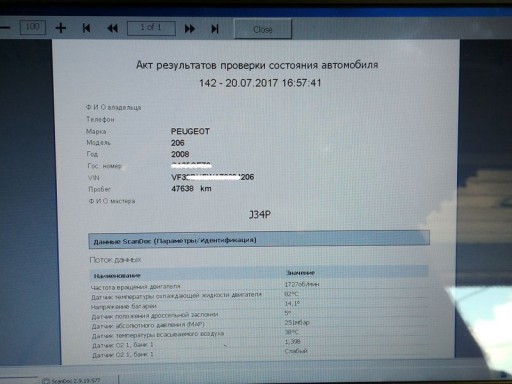Click the ScanDoc data section header bar
512x384 pixels.
(259, 240)
